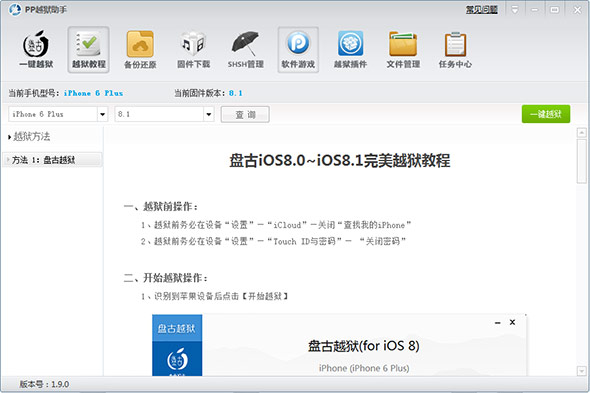
Task: Click the scrollbar down arrow
Action: pos(581,371)
